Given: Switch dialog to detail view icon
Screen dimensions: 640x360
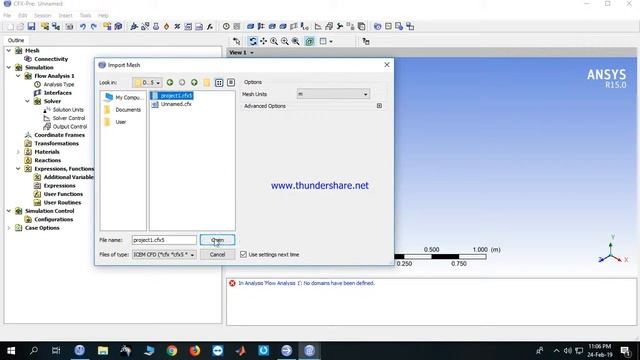Looking at the screenshot, I should click(x=231, y=82).
